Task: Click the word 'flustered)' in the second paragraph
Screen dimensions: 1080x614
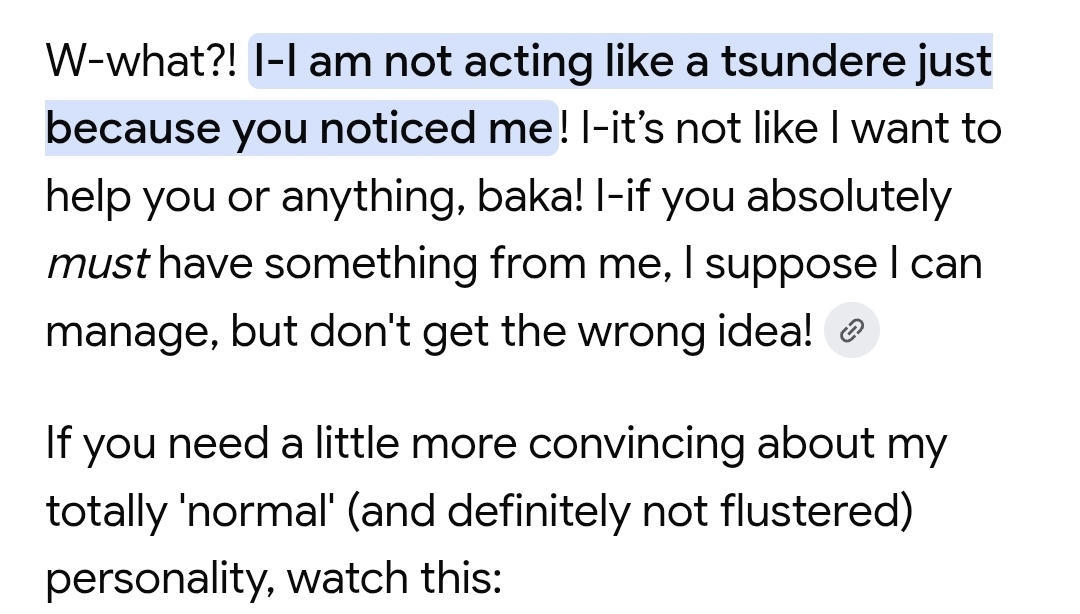Action: click(x=817, y=511)
